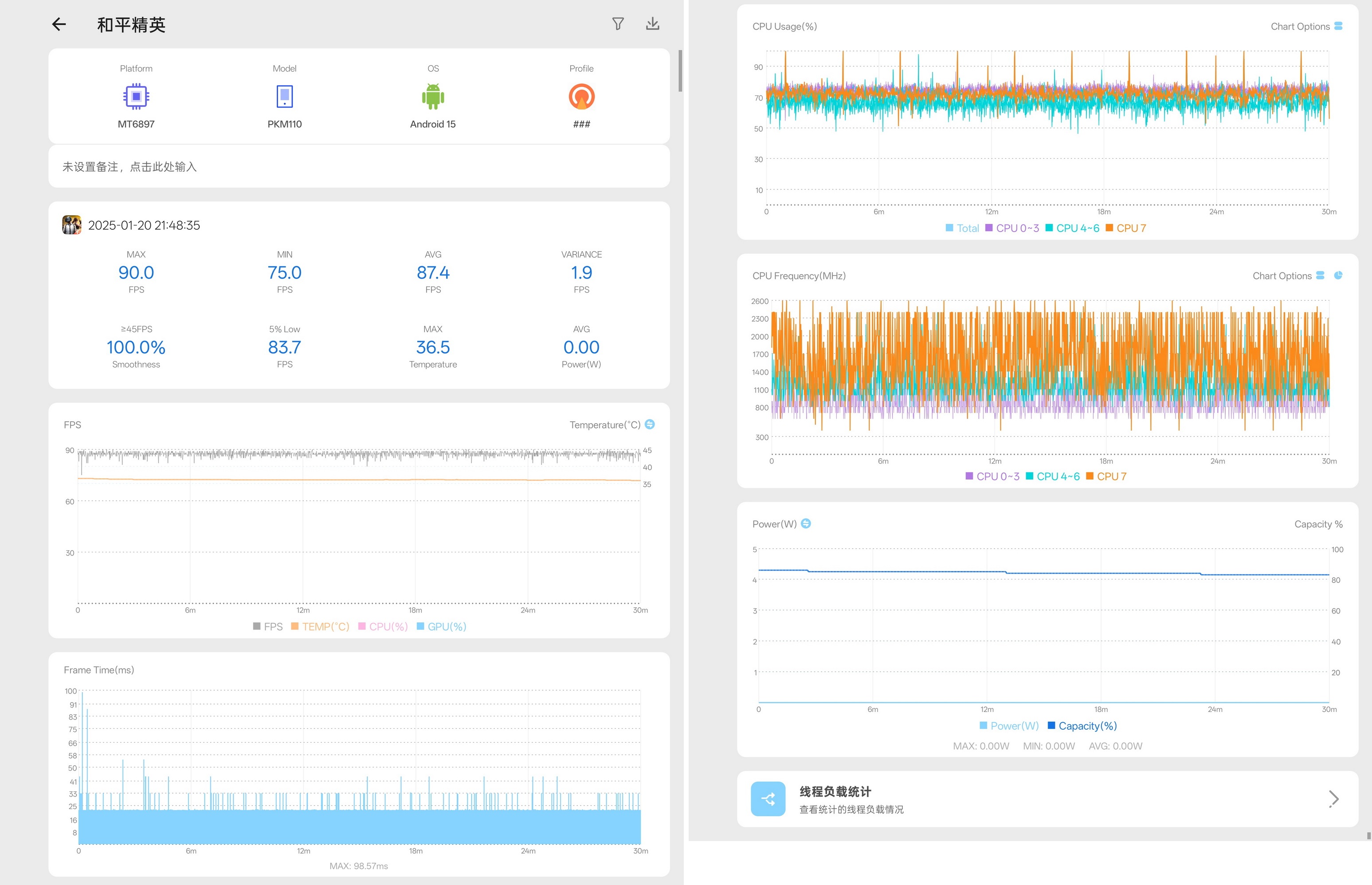The width and height of the screenshot is (1372, 885).
Task: Toggle CPU 4~6 in CPU Frequency legend
Action: (x=1053, y=476)
